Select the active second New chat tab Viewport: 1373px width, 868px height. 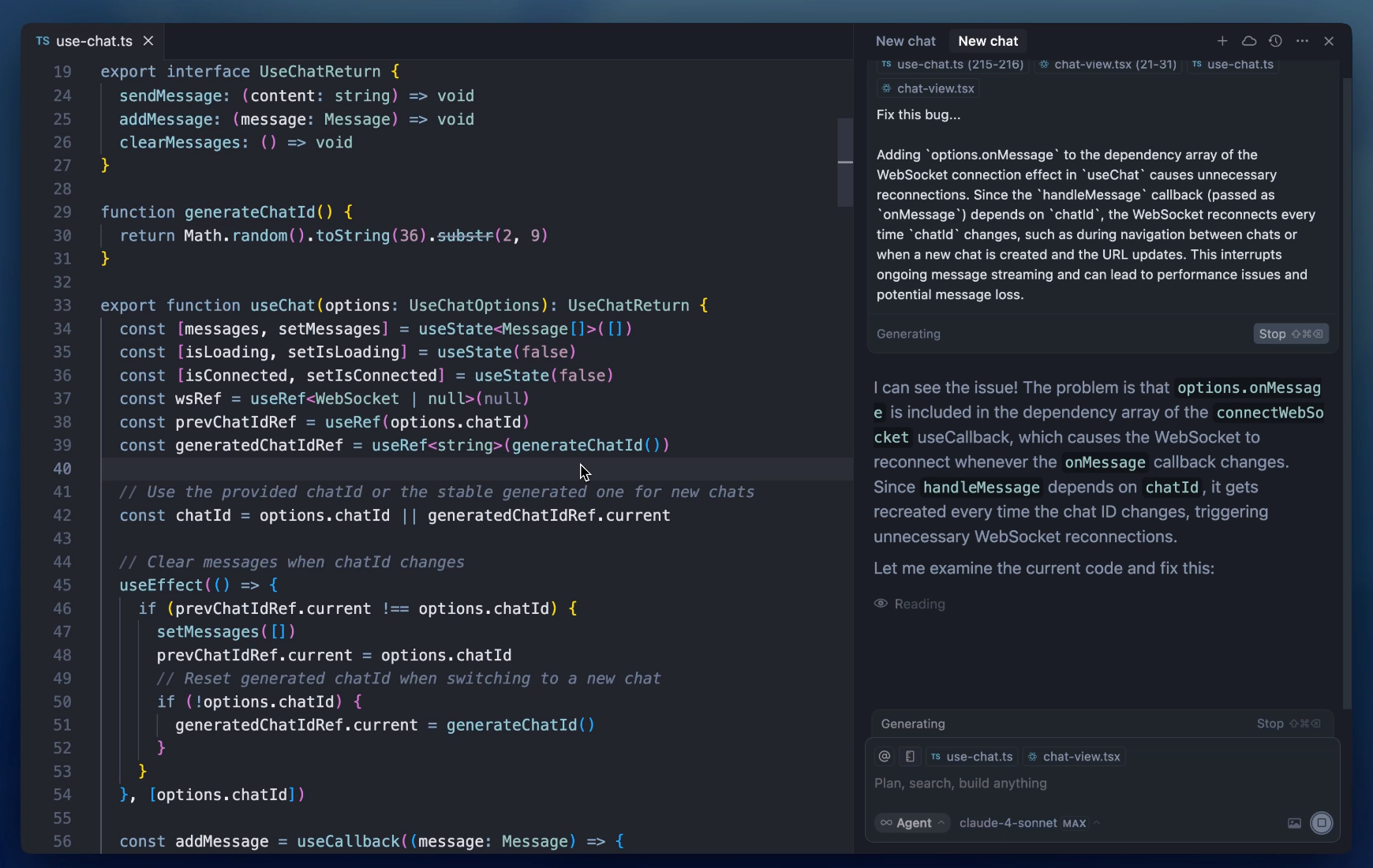988,41
